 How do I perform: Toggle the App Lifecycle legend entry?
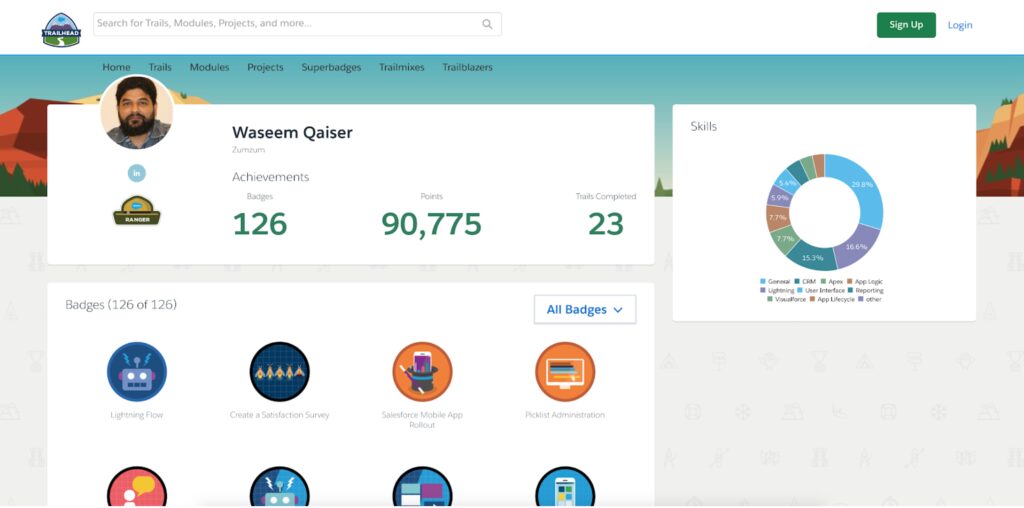832,299
